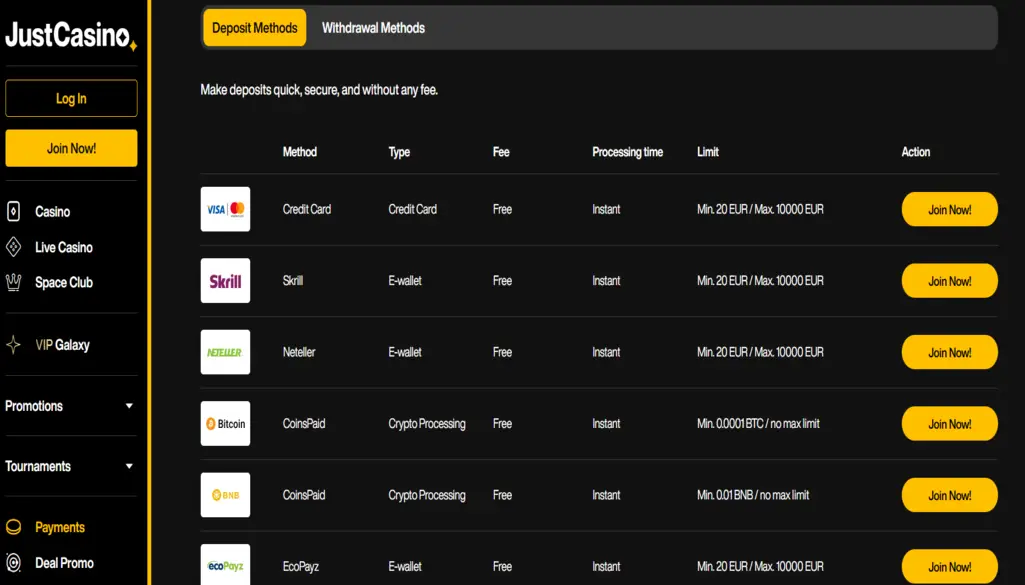Click Join Now! in the EcoPayz row
The image size is (1025, 585).
point(950,566)
